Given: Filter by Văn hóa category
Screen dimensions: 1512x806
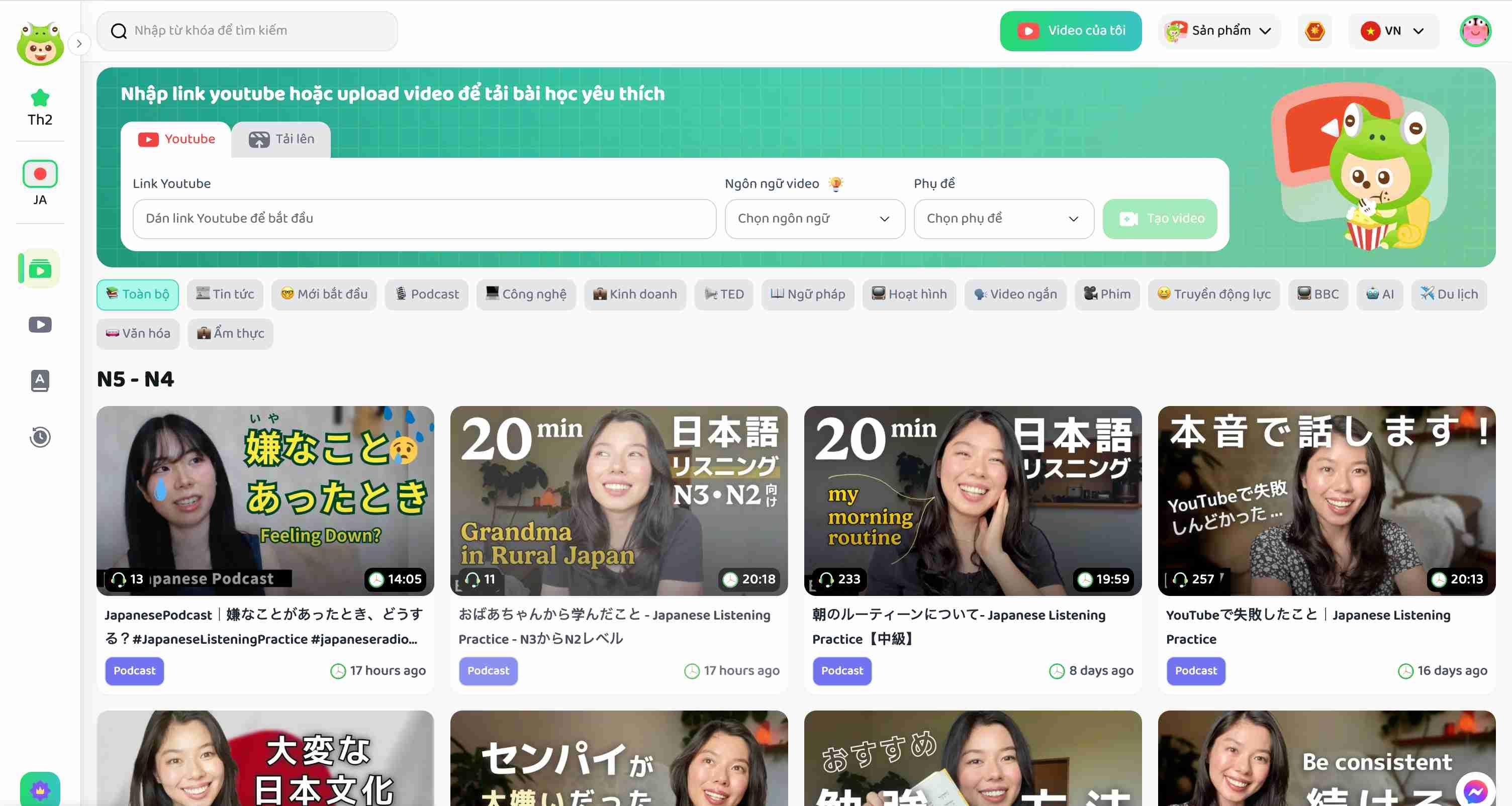Looking at the screenshot, I should click(x=138, y=334).
